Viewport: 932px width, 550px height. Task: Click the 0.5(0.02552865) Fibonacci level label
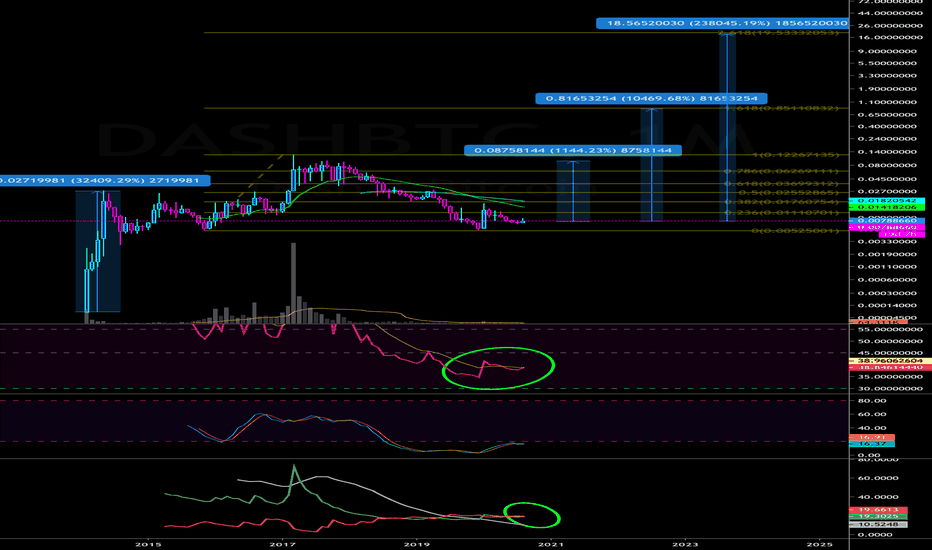pos(789,193)
